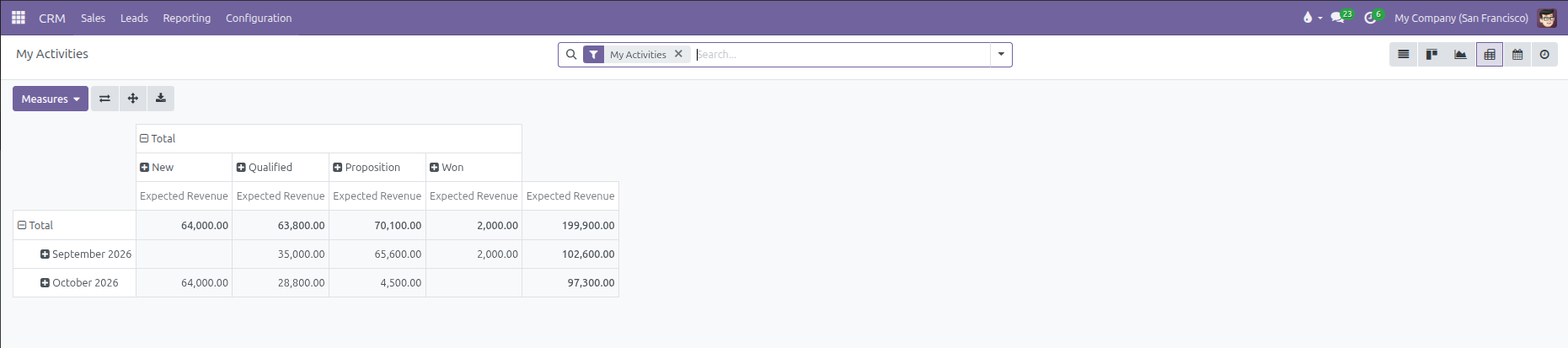Image resolution: width=1568 pixels, height=348 pixels.
Task: Download pivot table as spreadsheet
Action: point(161,99)
